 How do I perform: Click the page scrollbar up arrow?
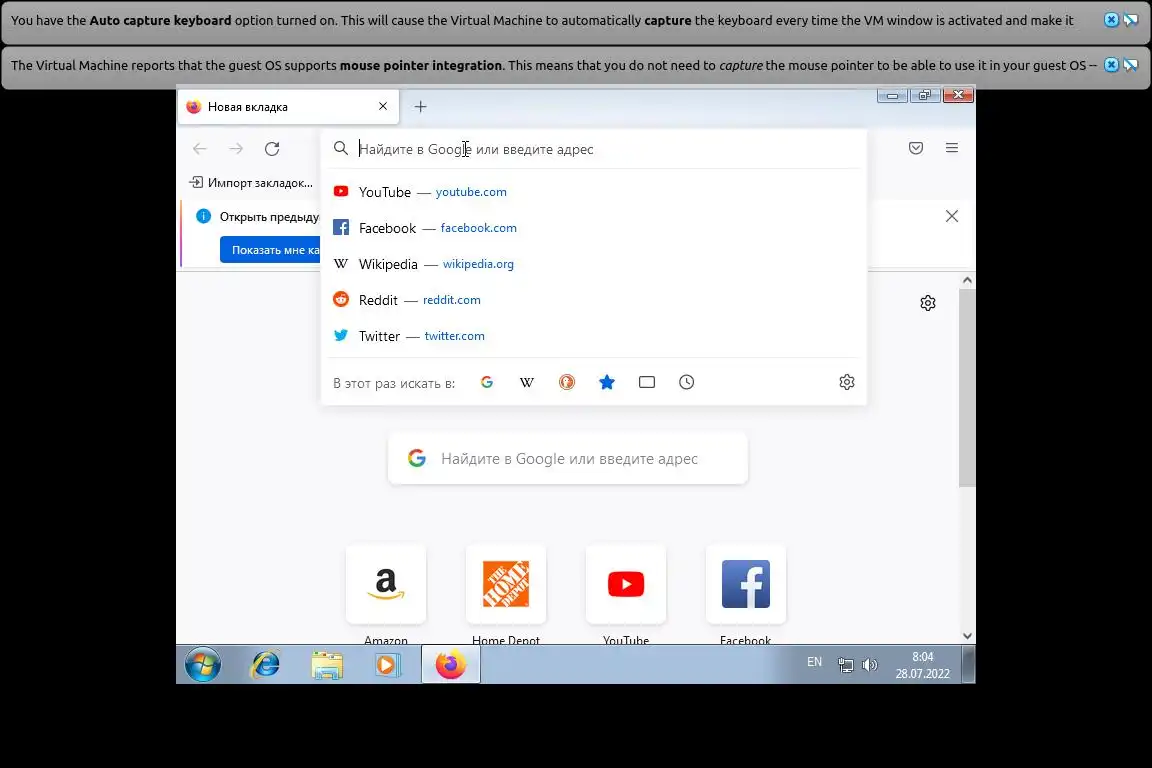(967, 280)
